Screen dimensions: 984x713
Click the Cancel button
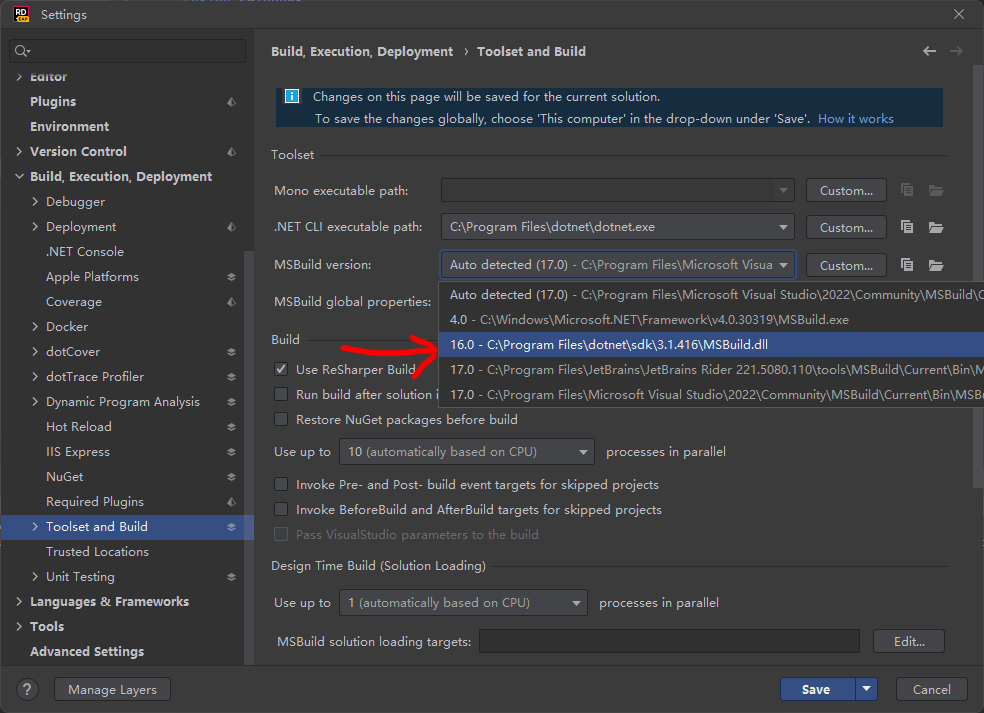[x=931, y=689]
